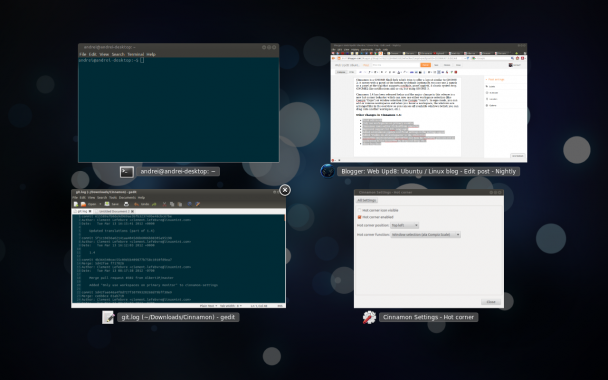This screenshot has height=380, width=608.
Task: Click the Cinnamon Settings gear icon
Action: [369, 317]
